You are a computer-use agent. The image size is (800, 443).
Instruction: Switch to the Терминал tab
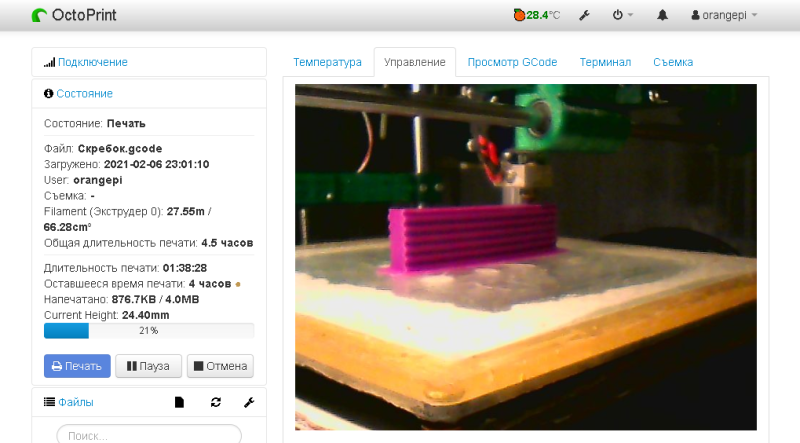click(x=605, y=62)
